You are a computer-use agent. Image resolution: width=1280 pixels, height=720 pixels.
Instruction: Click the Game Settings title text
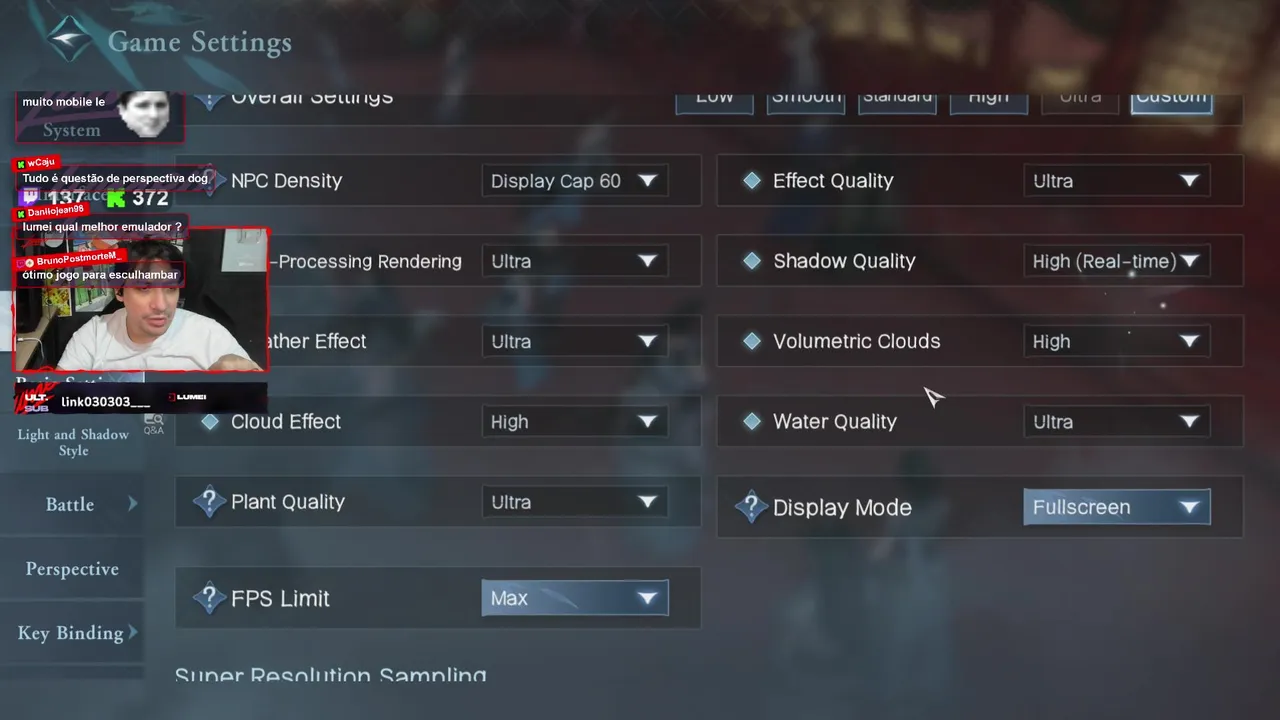point(200,42)
